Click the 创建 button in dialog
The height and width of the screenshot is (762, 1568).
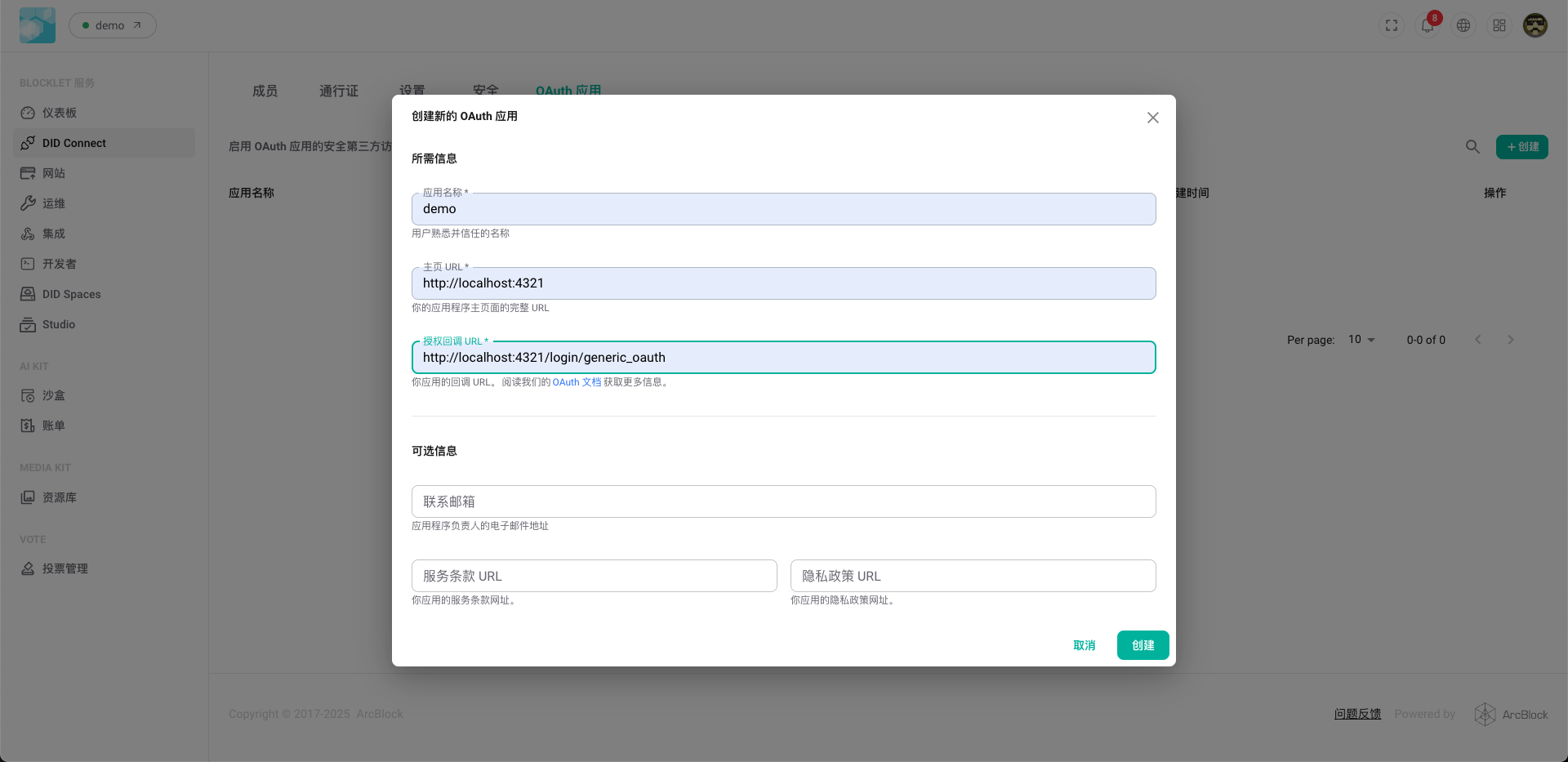coord(1143,645)
